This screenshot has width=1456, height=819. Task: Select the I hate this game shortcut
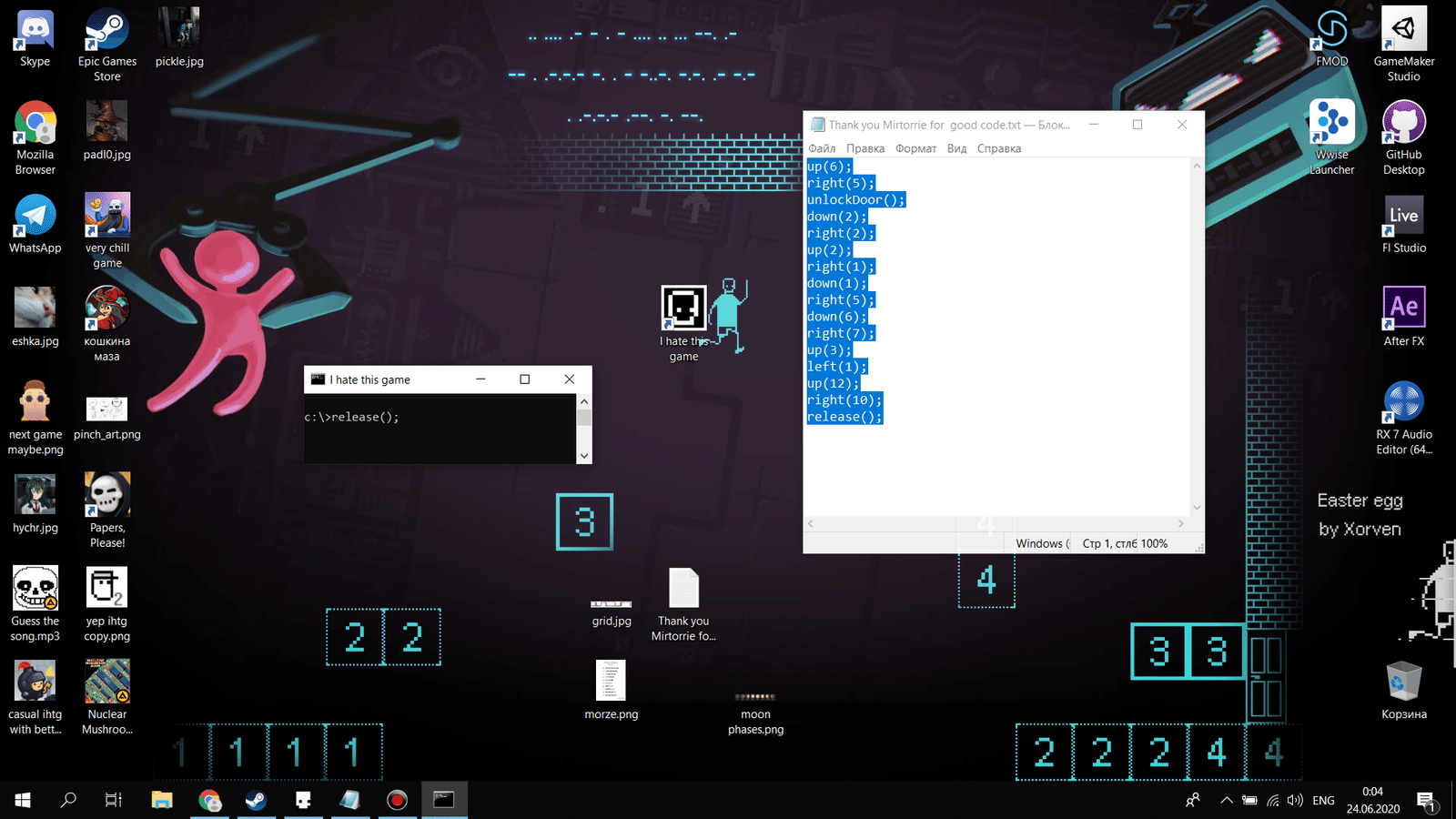[x=683, y=324]
